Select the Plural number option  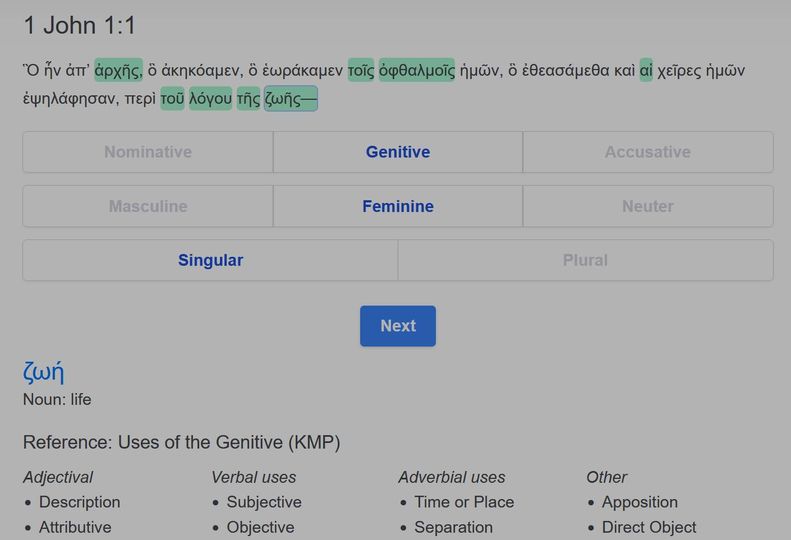click(x=585, y=260)
